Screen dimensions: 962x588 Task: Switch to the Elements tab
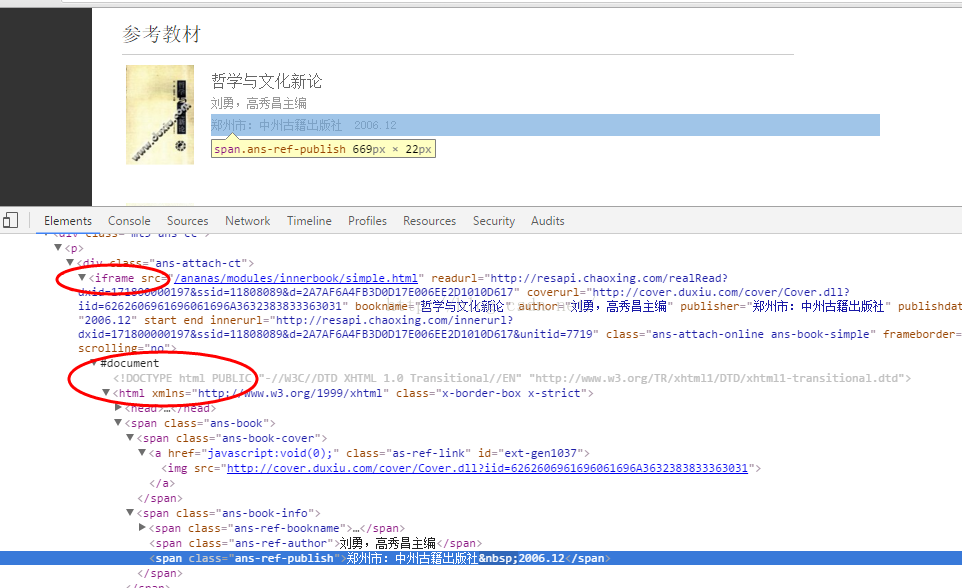pyautogui.click(x=67, y=221)
